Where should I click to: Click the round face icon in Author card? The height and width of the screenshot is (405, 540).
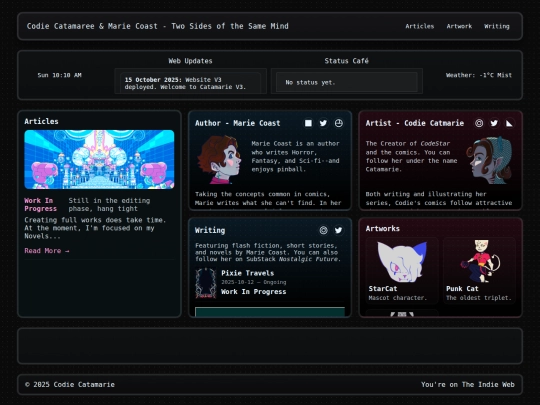[x=339, y=123]
